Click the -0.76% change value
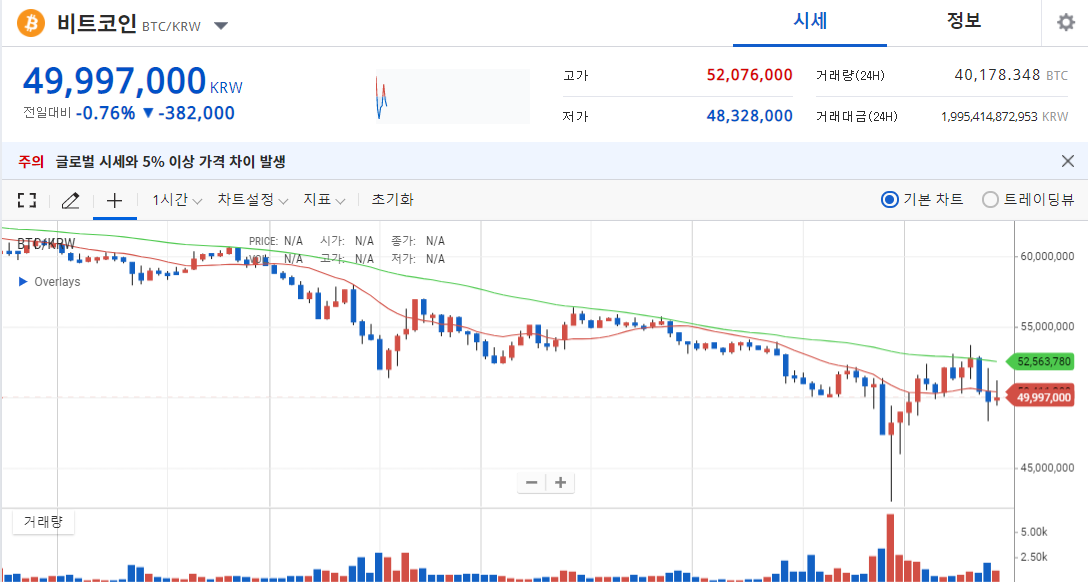 tap(105, 113)
